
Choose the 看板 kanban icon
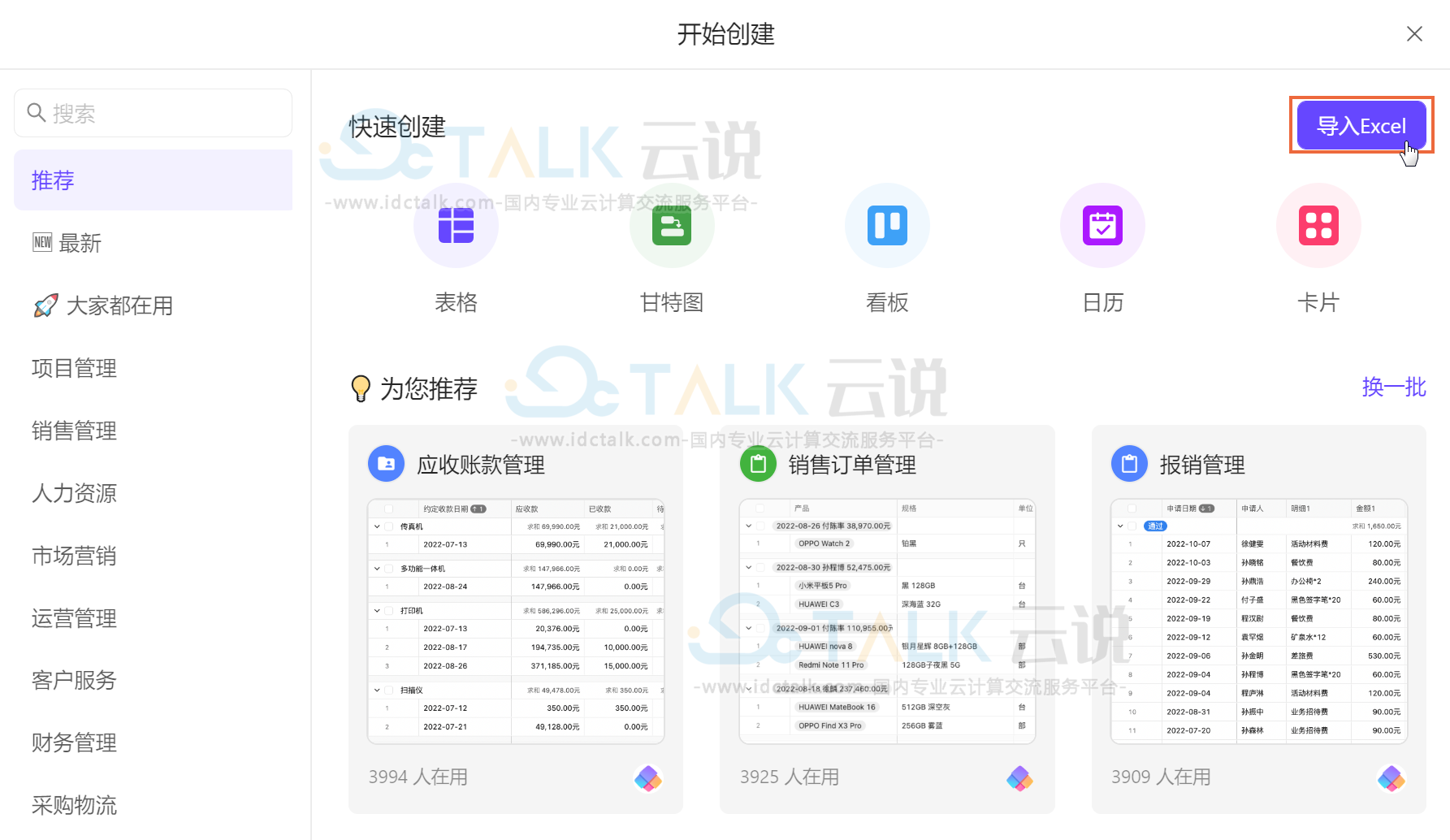pos(887,225)
